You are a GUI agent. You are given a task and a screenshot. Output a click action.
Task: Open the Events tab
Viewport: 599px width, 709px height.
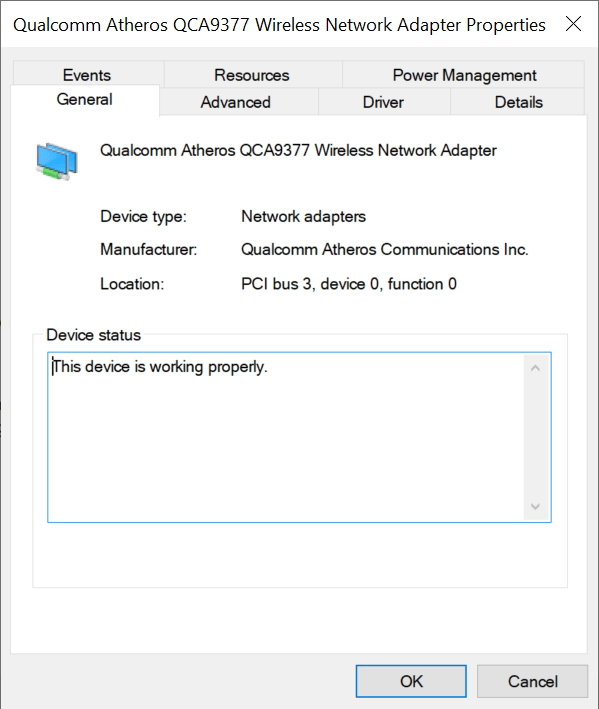coord(87,75)
